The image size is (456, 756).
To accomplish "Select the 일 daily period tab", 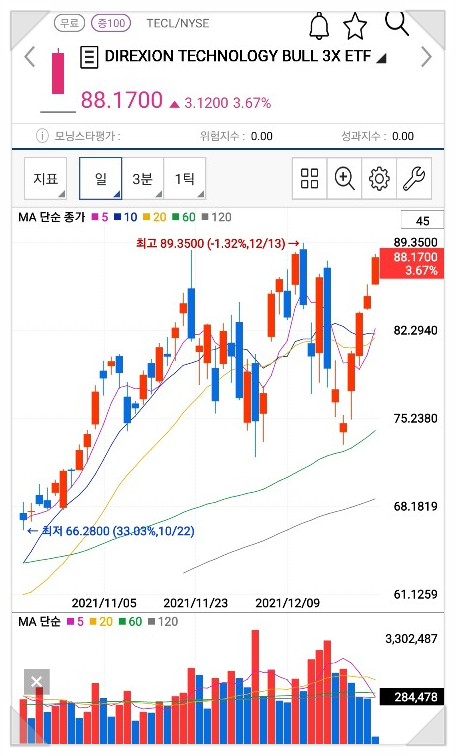I will 100,178.
